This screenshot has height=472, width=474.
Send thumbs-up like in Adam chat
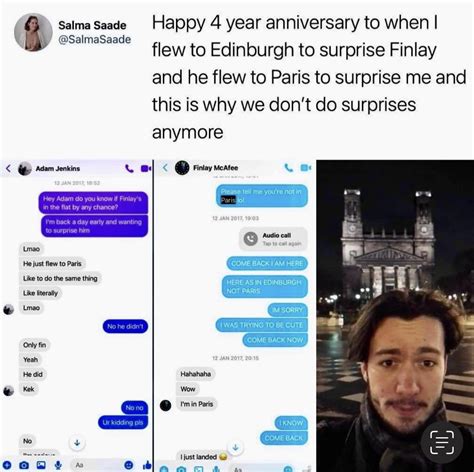[x=147, y=465]
